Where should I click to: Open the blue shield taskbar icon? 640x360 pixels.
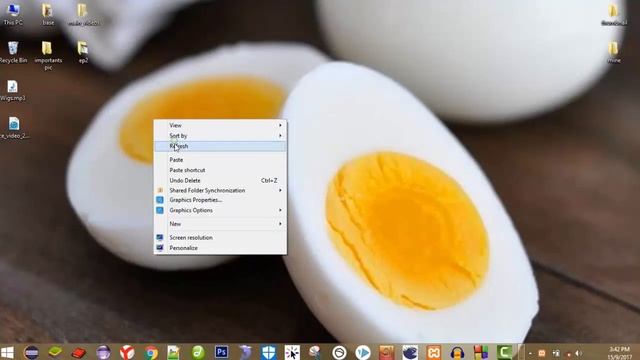click(269, 352)
